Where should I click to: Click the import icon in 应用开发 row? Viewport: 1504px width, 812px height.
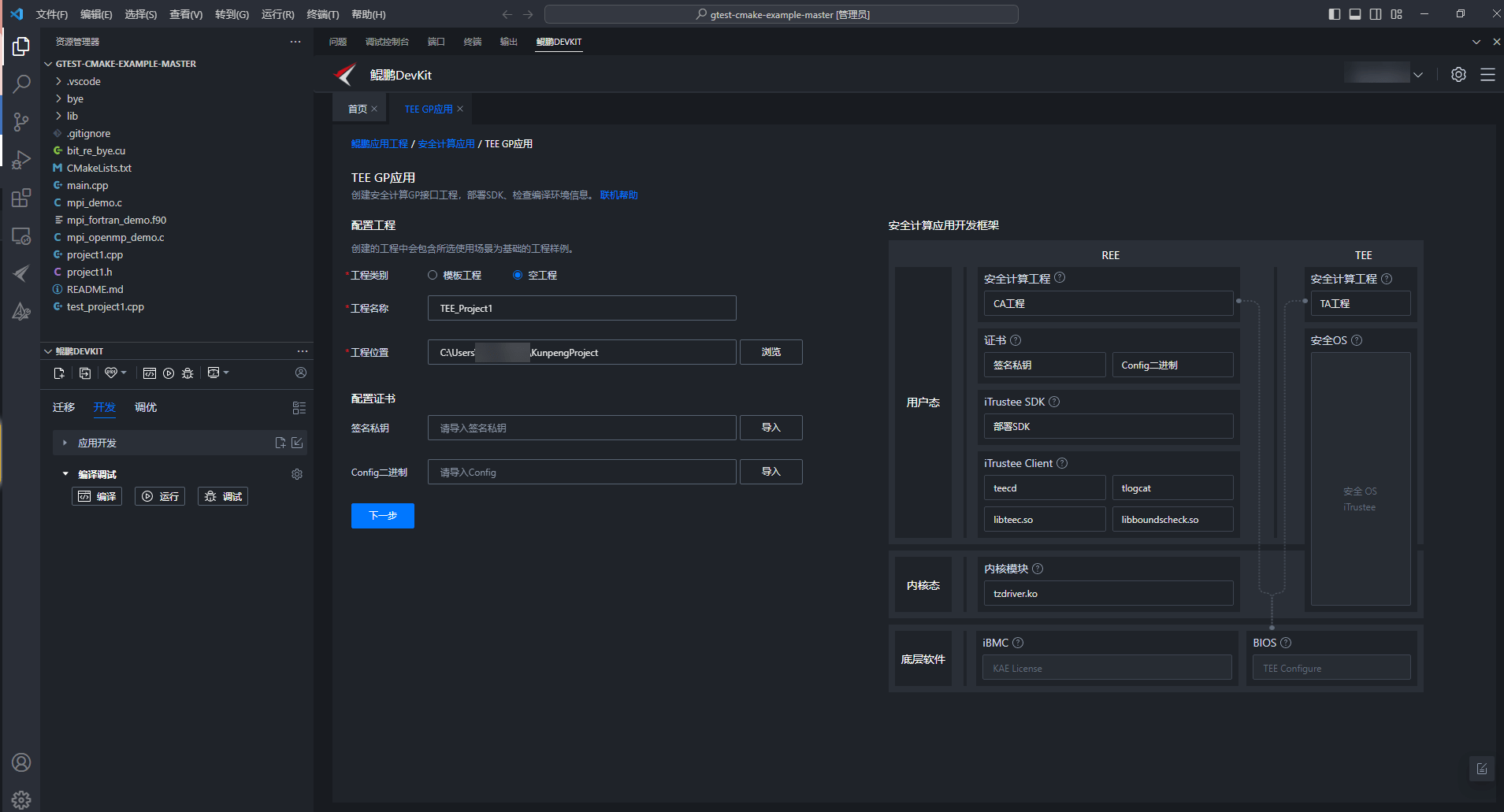(297, 443)
